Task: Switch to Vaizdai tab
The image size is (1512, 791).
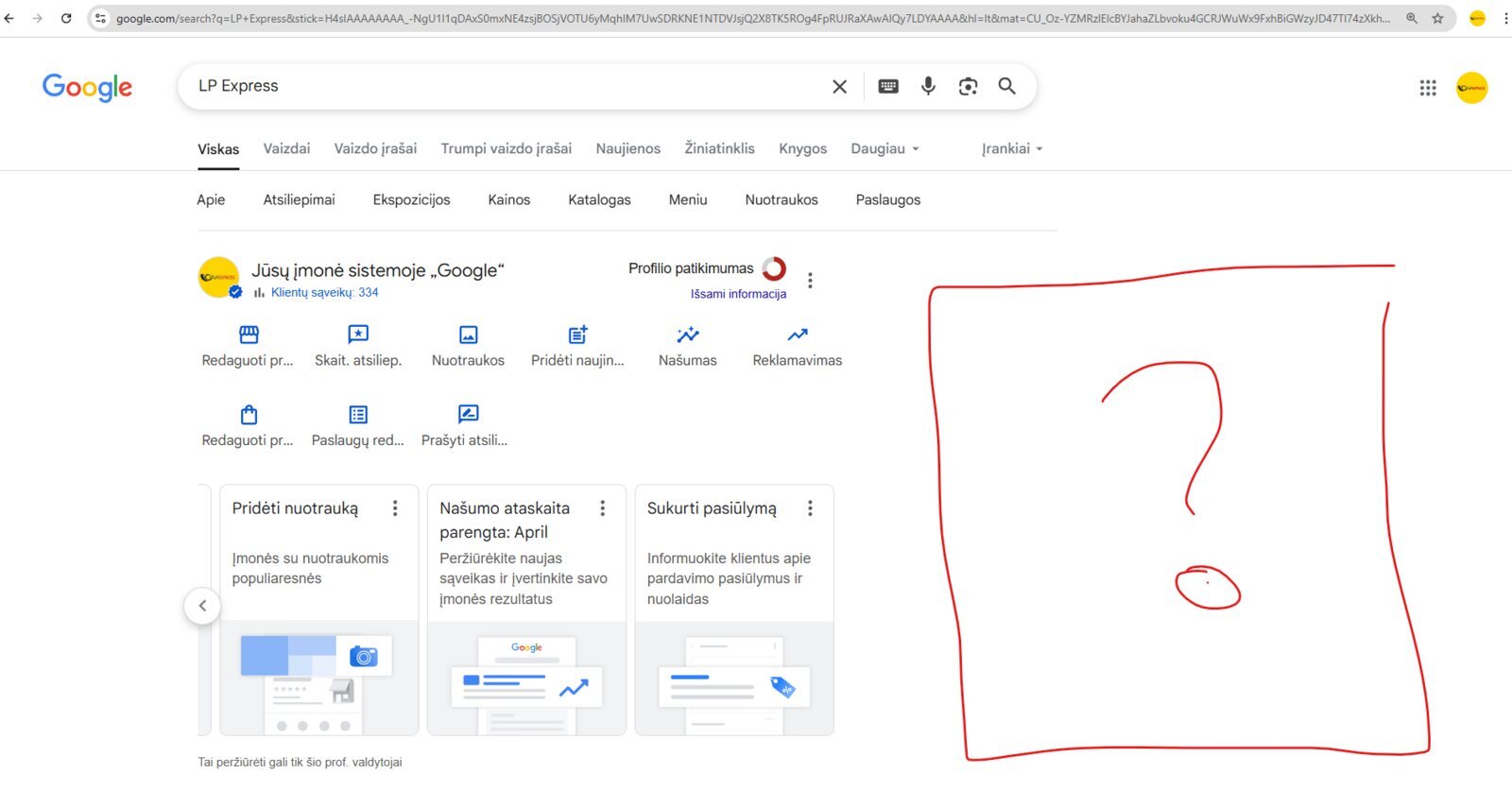Action: pos(286,148)
